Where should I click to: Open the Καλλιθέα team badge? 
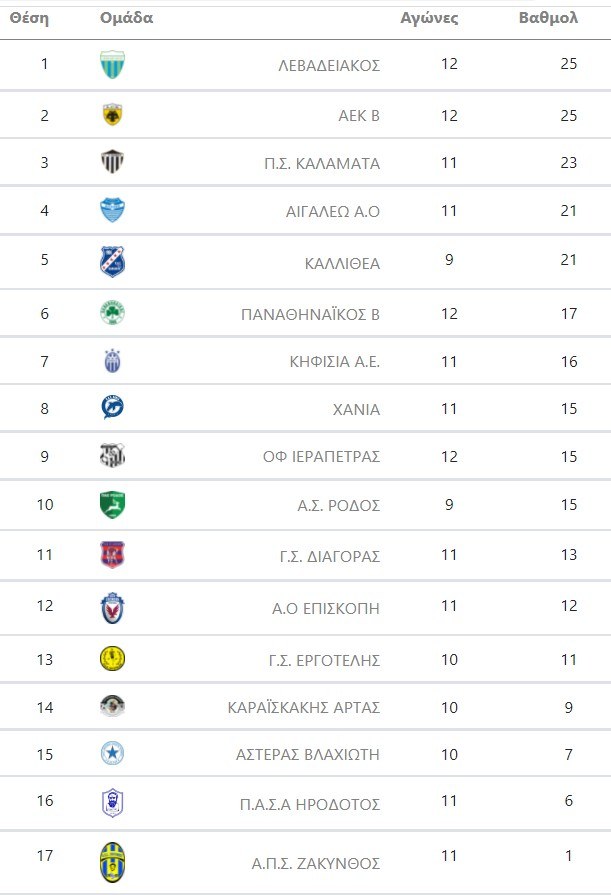(113, 261)
